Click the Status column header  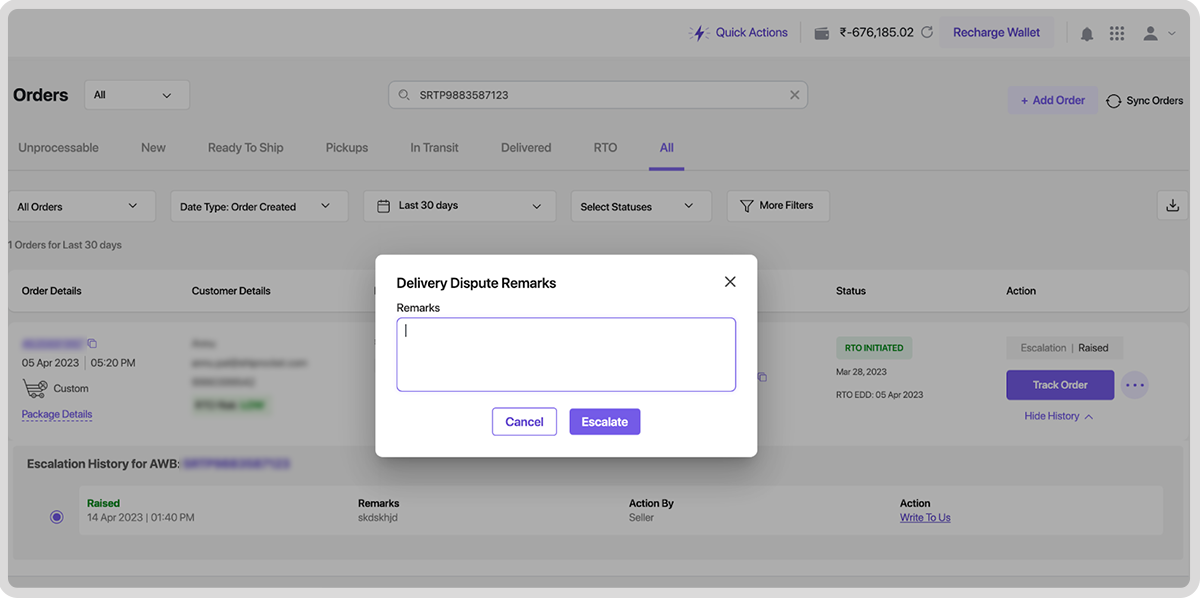(851, 291)
